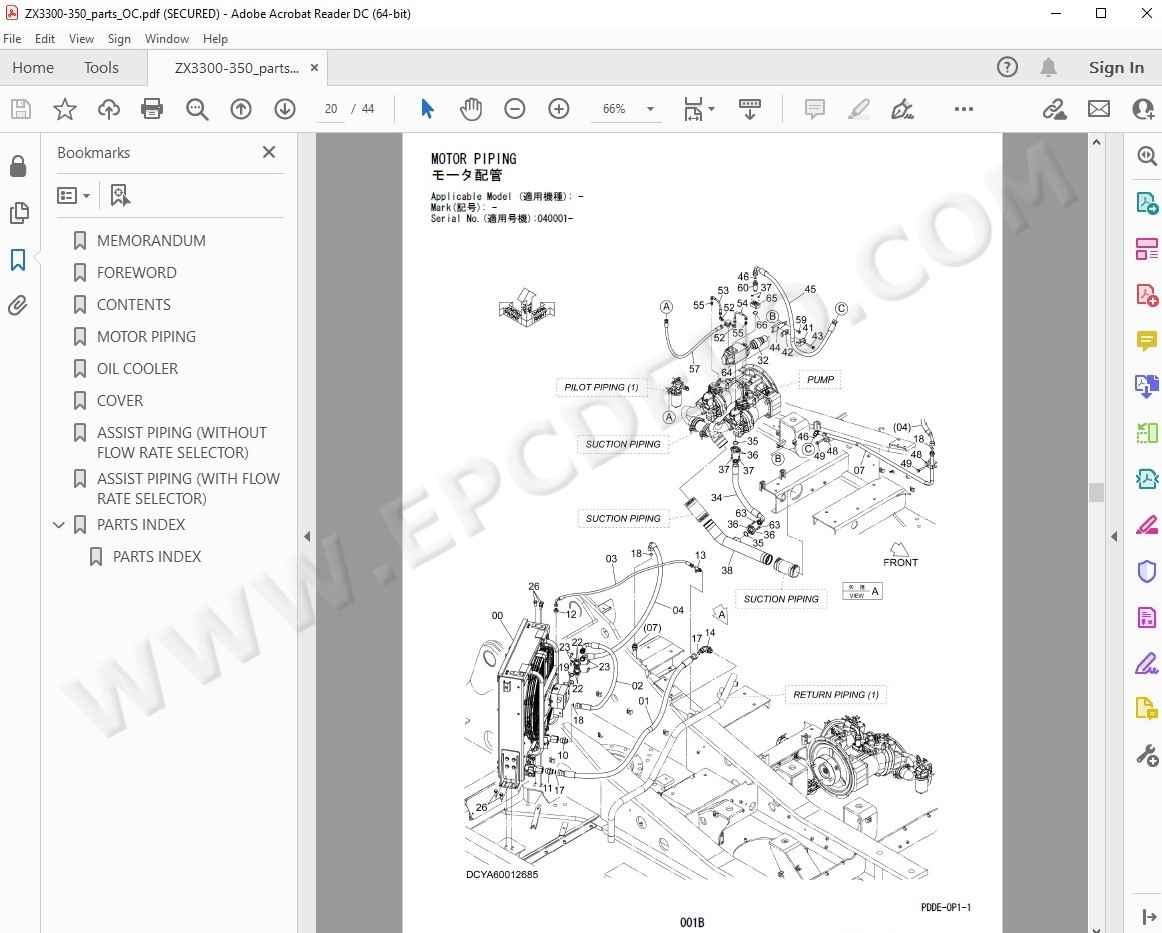1162x933 pixels.
Task: Click the Highlight text pen icon
Action: tap(859, 109)
